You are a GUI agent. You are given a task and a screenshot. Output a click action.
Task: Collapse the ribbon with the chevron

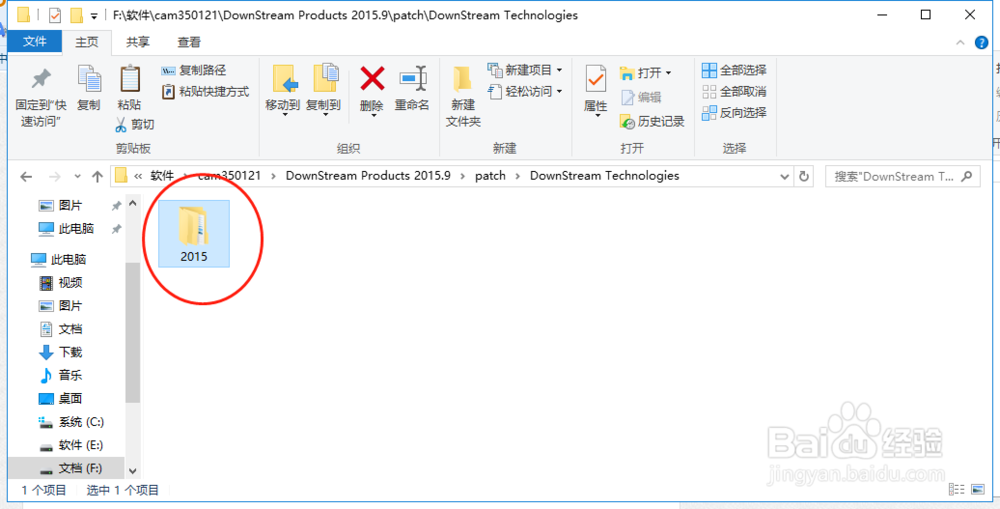tap(960, 43)
